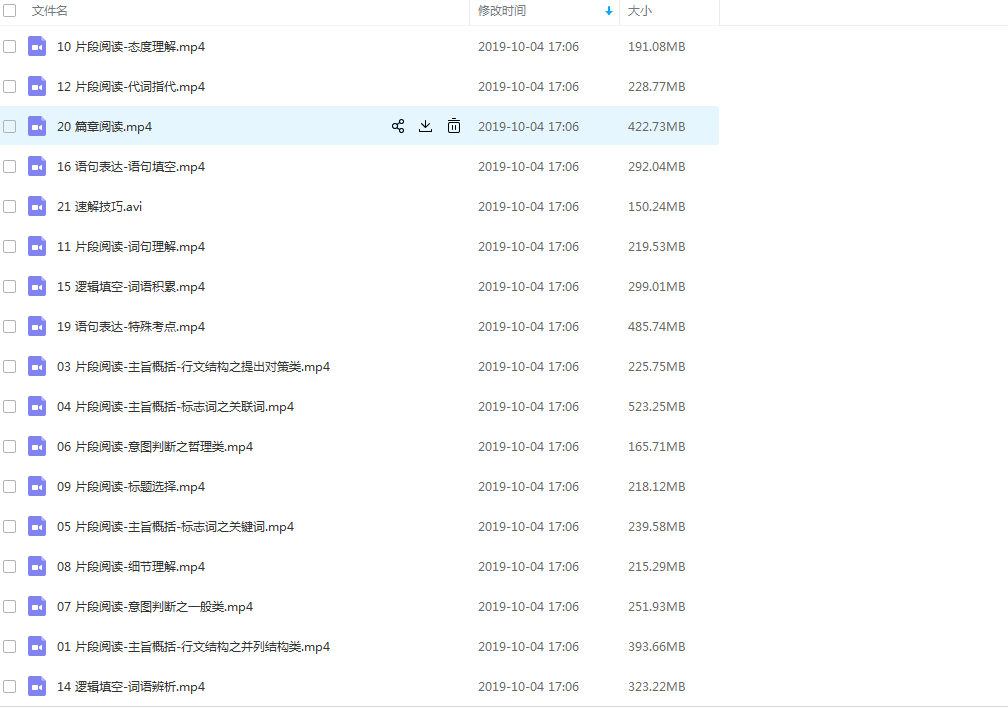The height and width of the screenshot is (708, 1008).
Task: Open file 03 片段阅读-主旨概括-行文结构之提出对策类.mp4
Action: (x=193, y=366)
